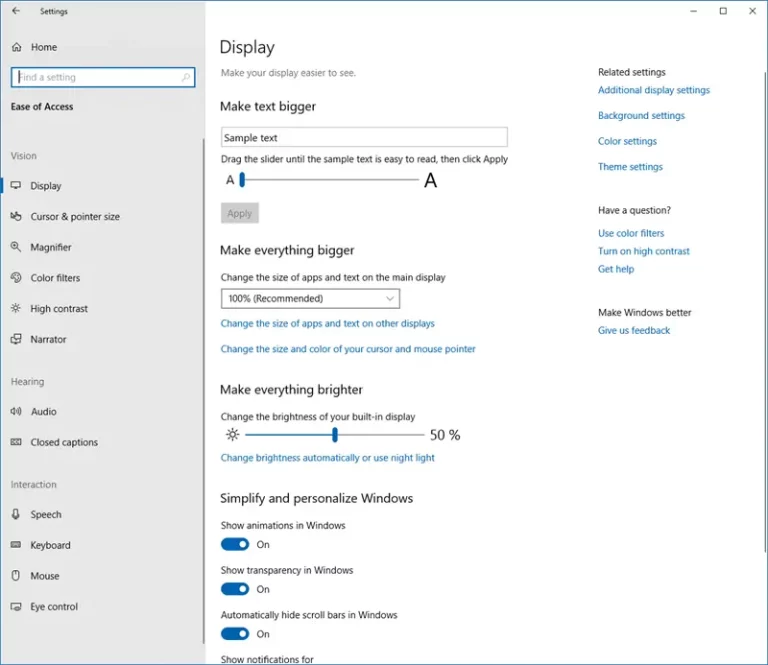Click the Audio speaker icon
The height and width of the screenshot is (665, 768).
coord(16,411)
